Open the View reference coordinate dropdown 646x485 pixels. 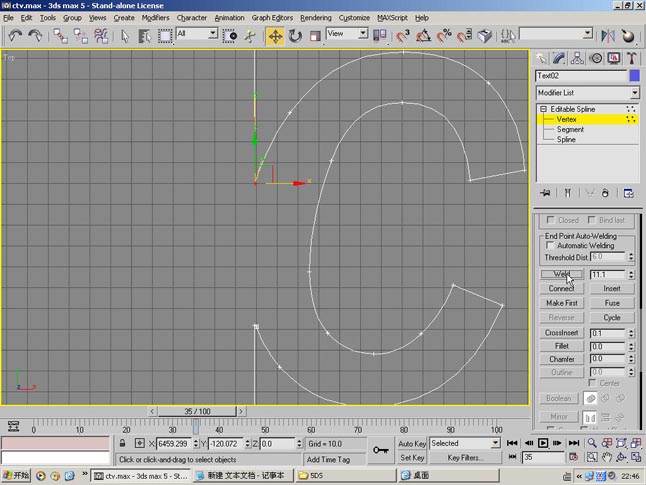point(361,34)
